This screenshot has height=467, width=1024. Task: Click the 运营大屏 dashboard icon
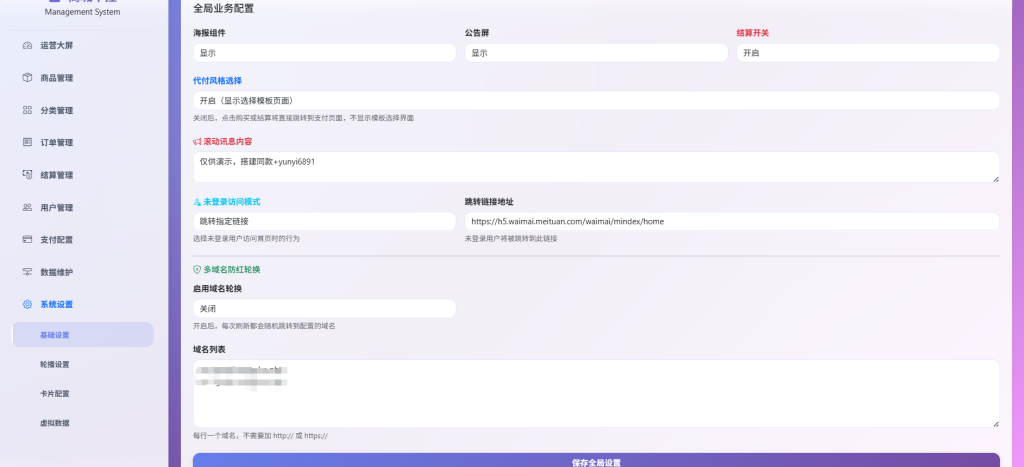tap(27, 46)
